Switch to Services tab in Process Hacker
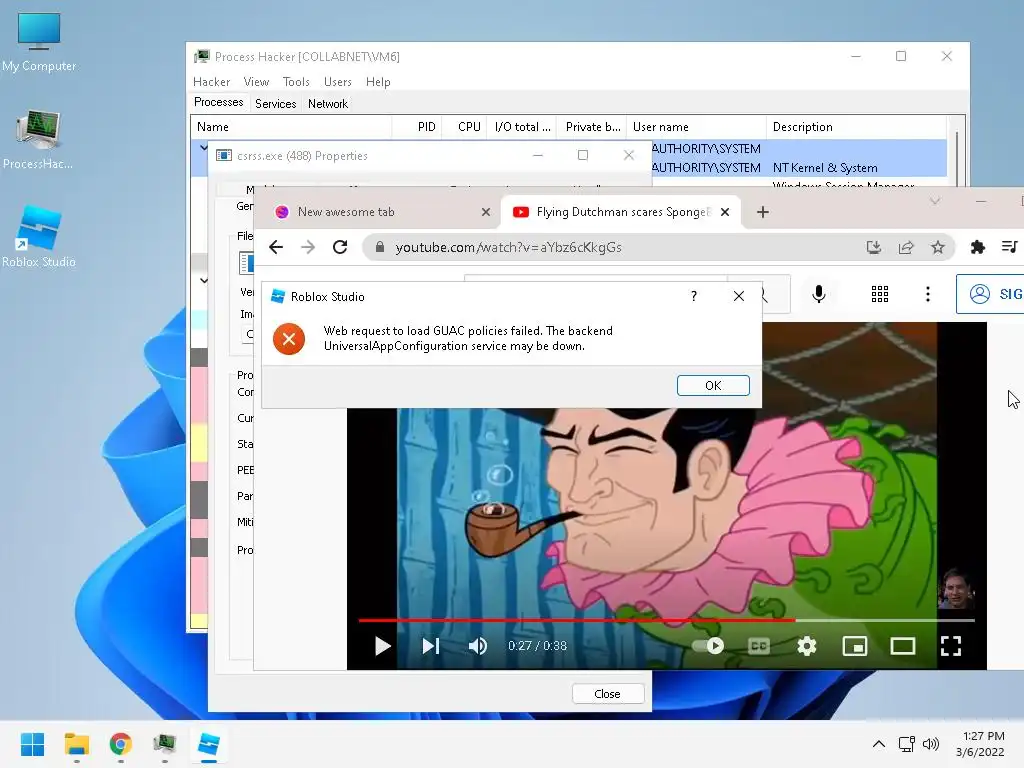This screenshot has height=768, width=1024. pos(276,103)
